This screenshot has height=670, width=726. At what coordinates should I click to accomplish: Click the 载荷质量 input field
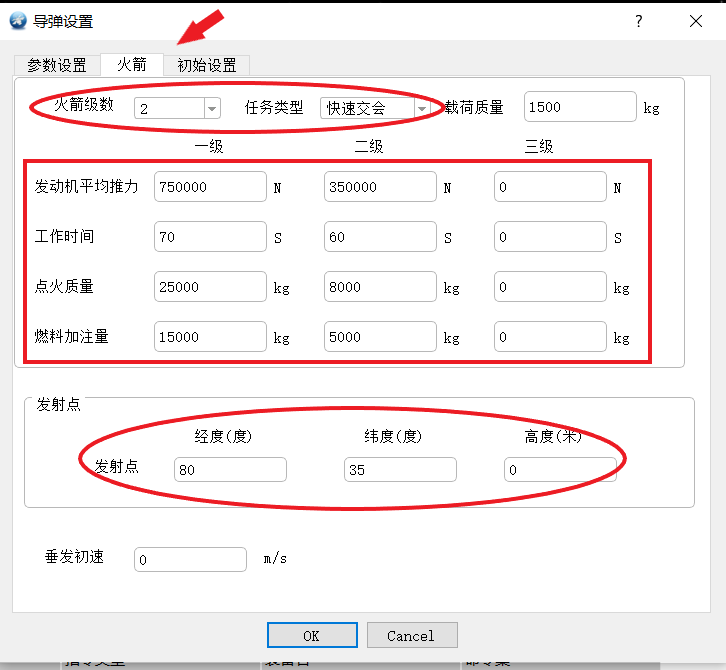[x=580, y=107]
